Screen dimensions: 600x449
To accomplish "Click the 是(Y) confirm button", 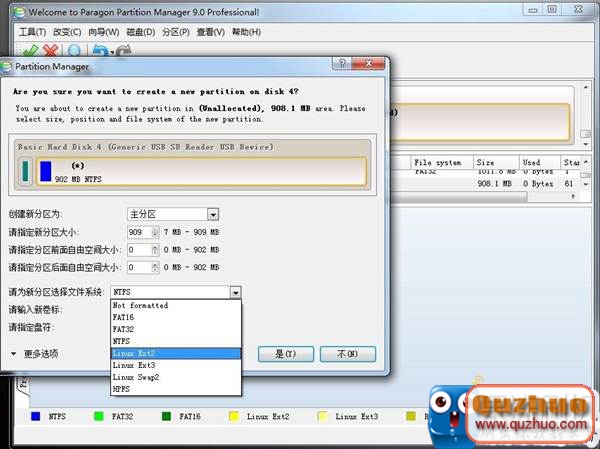I will (x=286, y=354).
